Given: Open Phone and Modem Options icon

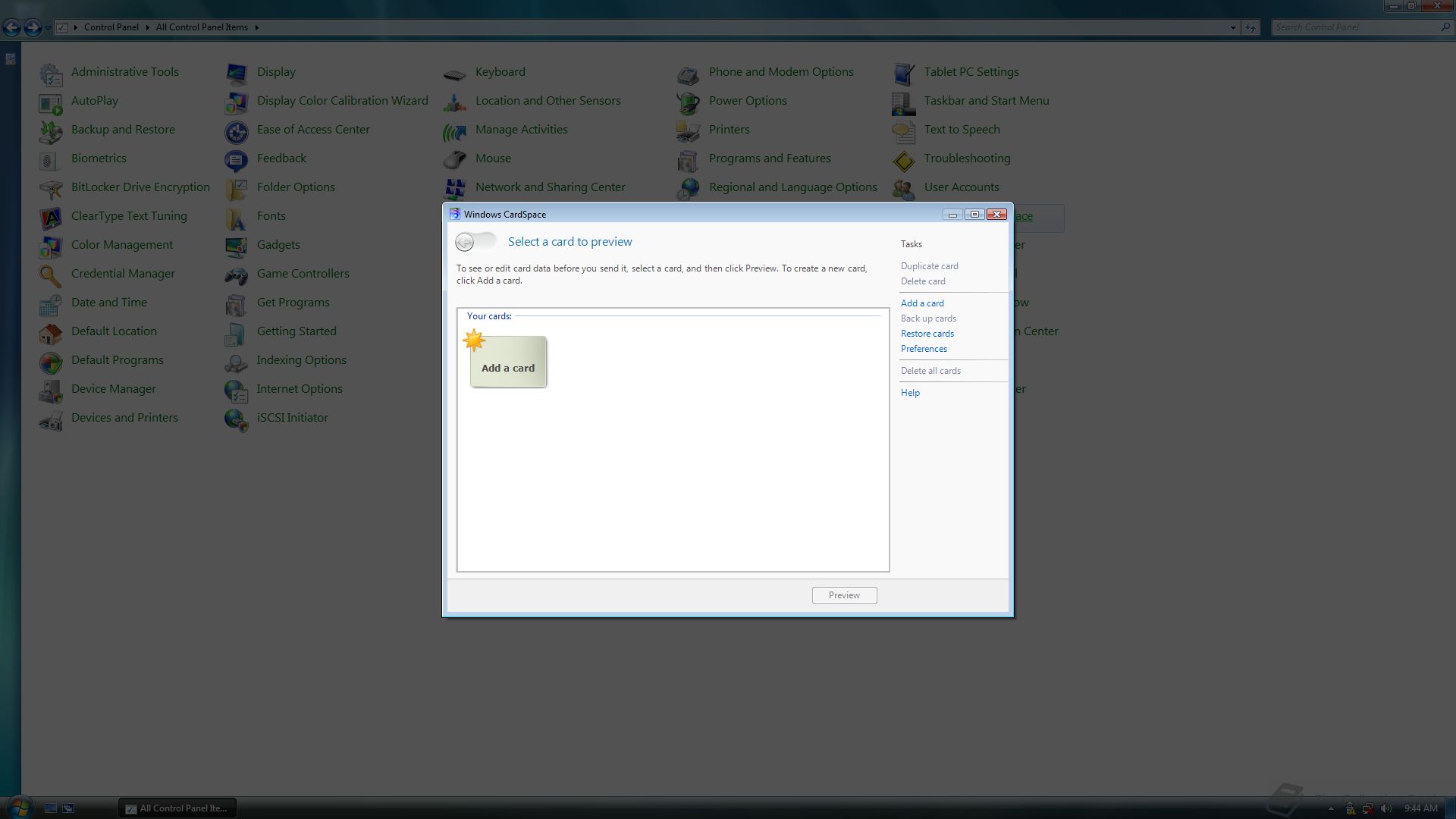Looking at the screenshot, I should coord(689,74).
